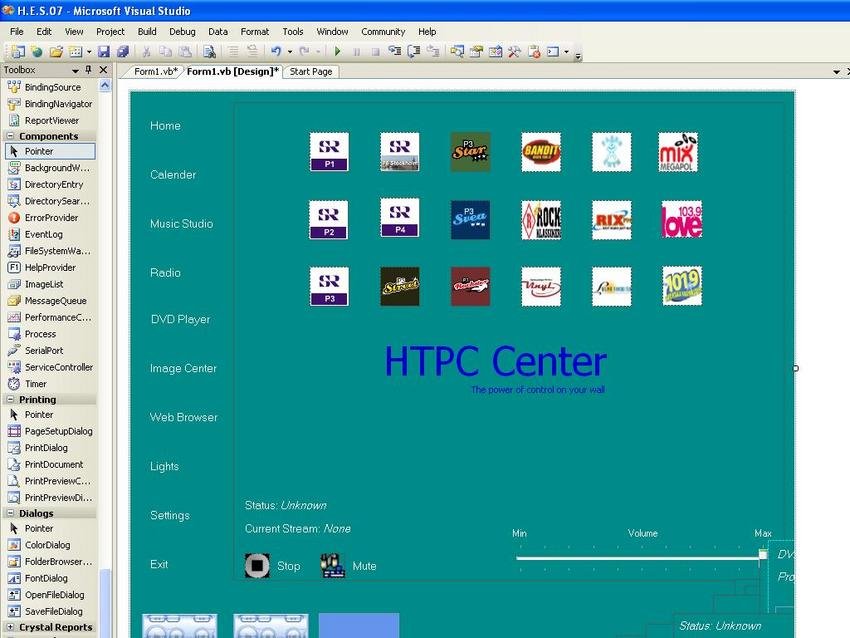This screenshot has height=638, width=850.
Task: Click the Exit label on the form
Action: (159, 564)
